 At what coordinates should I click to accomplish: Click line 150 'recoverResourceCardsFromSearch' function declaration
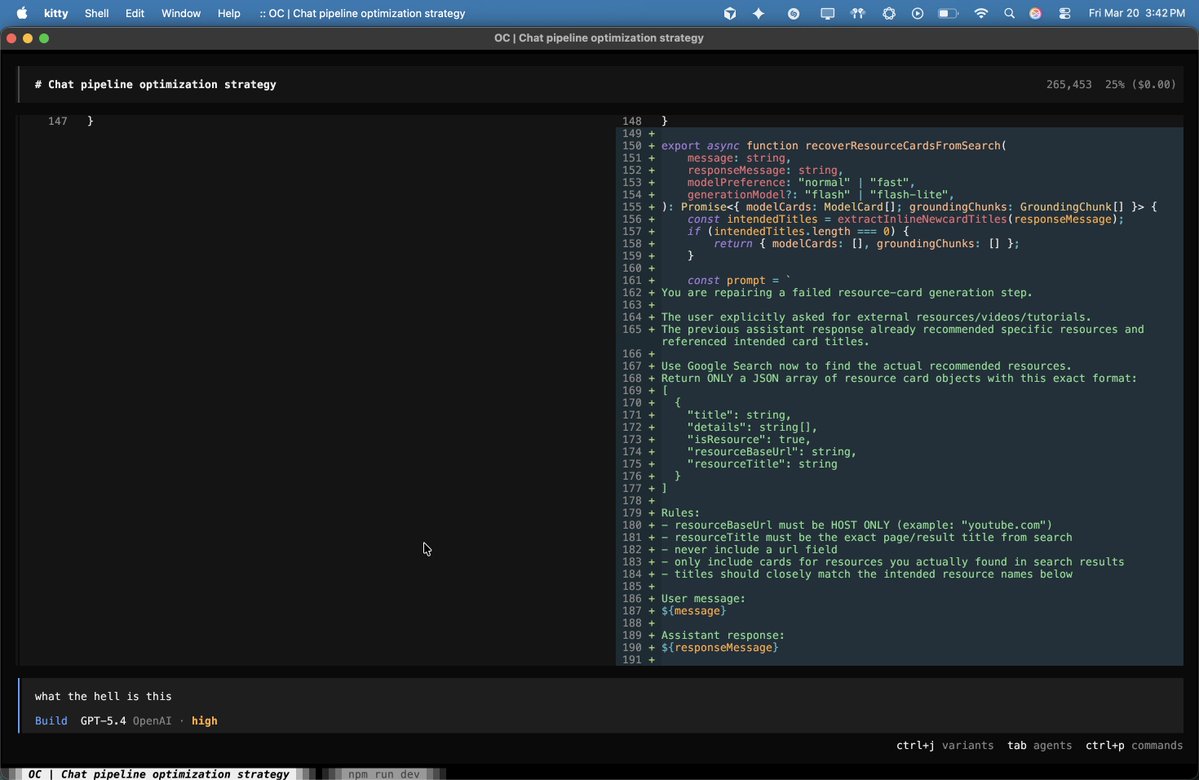point(833,145)
